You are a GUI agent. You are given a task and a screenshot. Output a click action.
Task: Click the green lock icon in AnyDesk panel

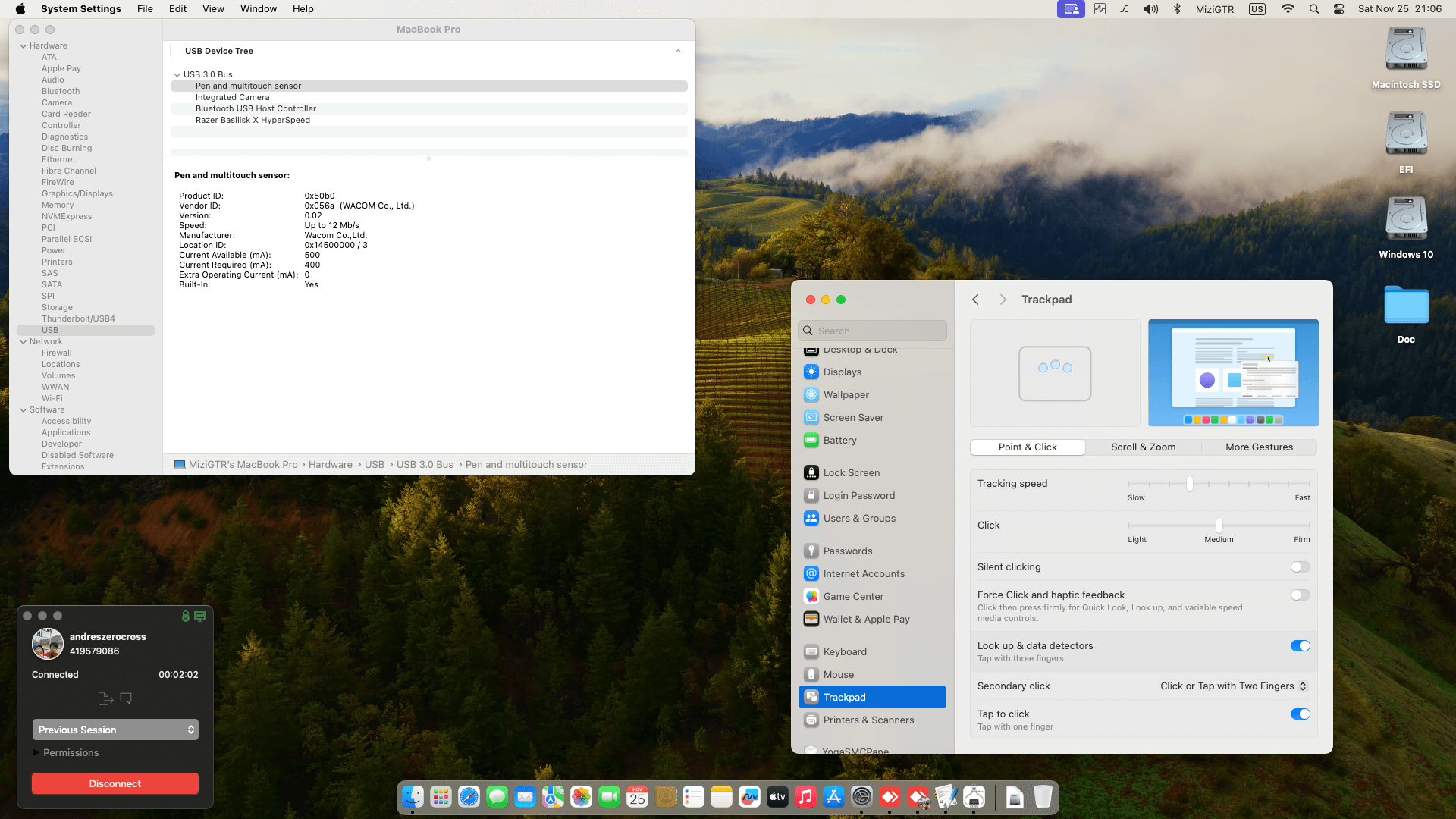[186, 617]
